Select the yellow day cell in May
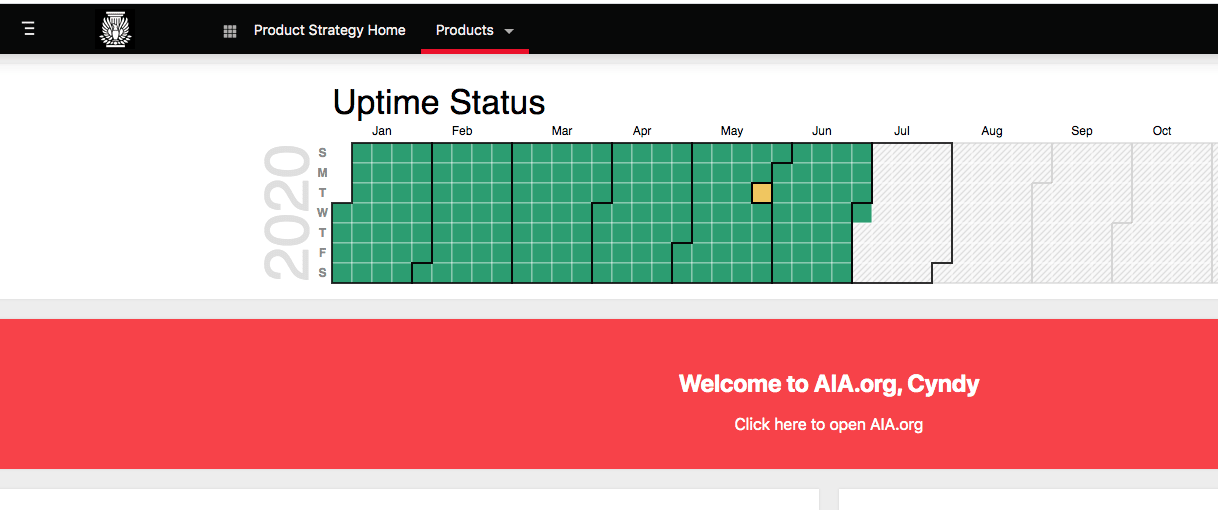 coord(762,193)
